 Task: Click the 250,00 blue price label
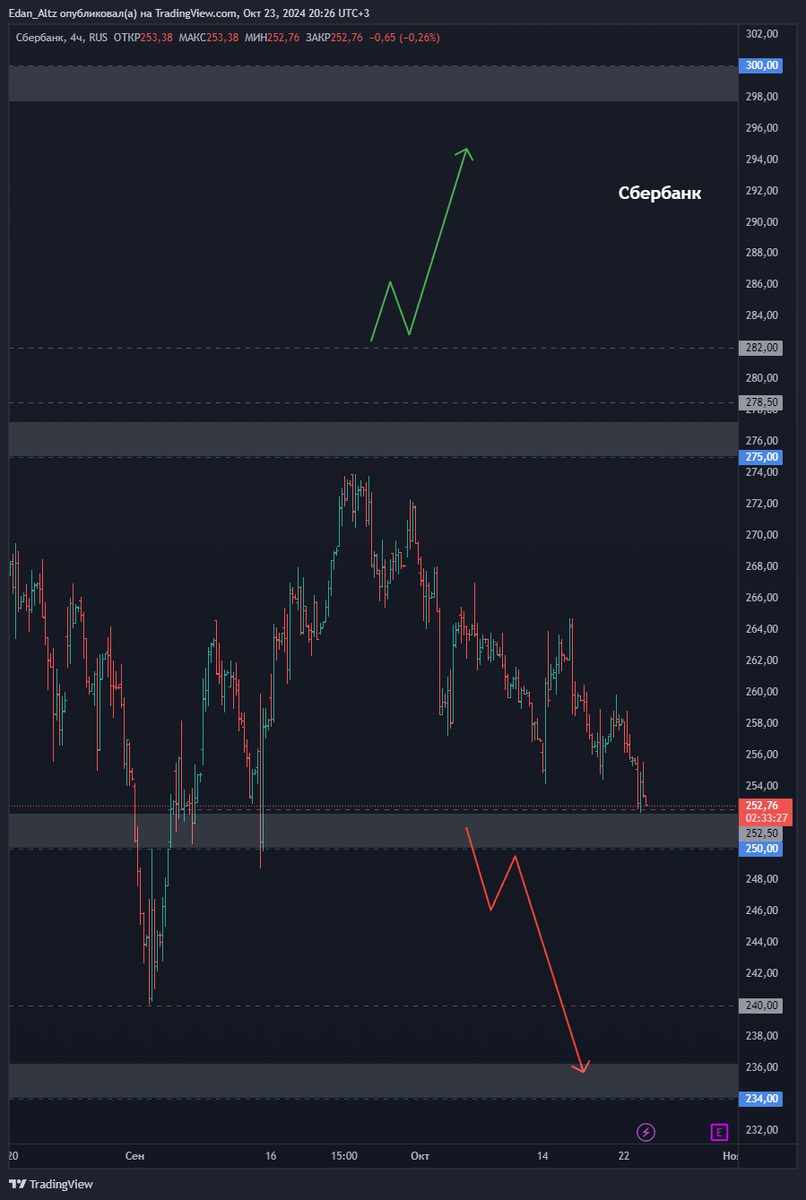pyautogui.click(x=762, y=848)
